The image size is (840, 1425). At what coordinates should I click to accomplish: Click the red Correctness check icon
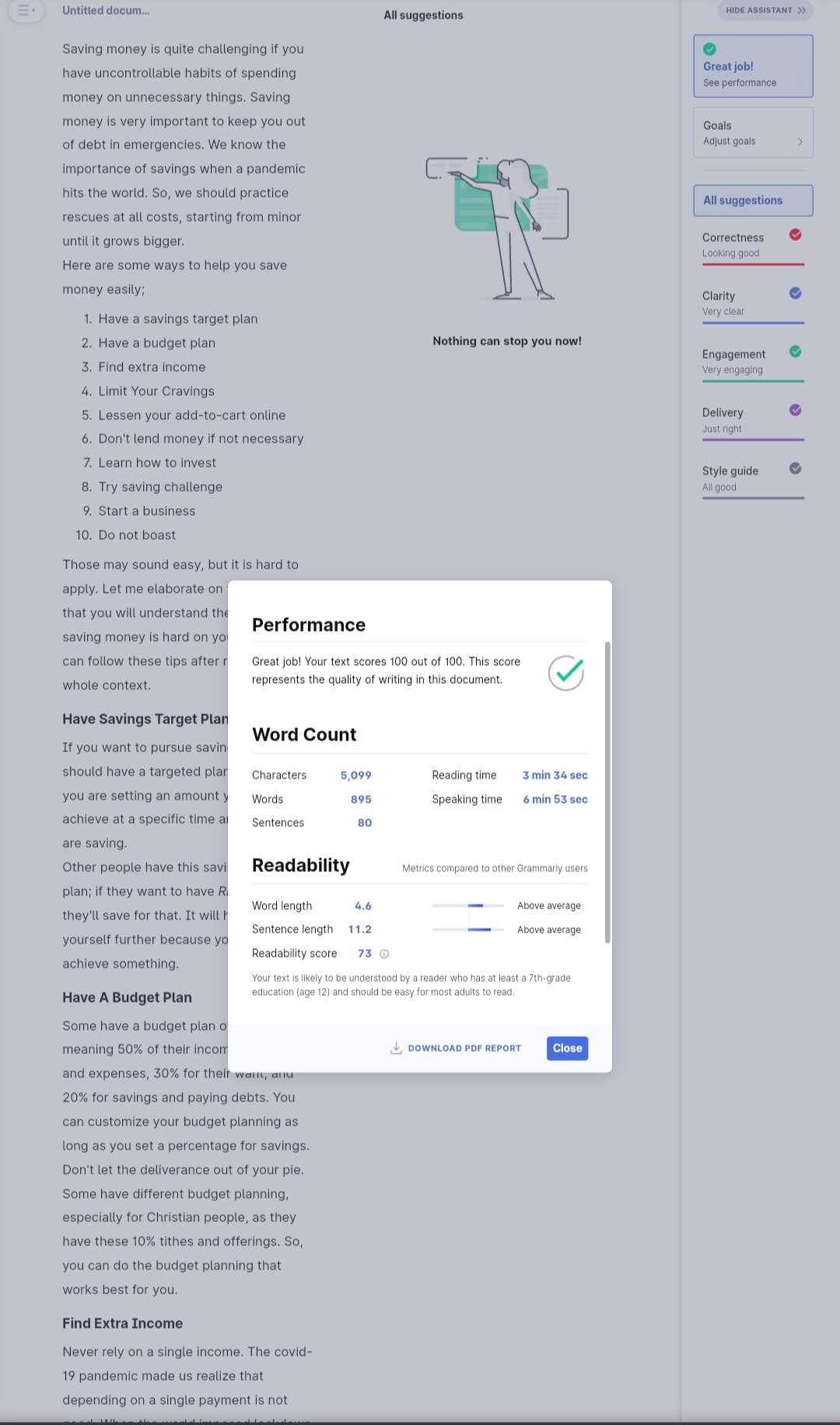pos(795,235)
